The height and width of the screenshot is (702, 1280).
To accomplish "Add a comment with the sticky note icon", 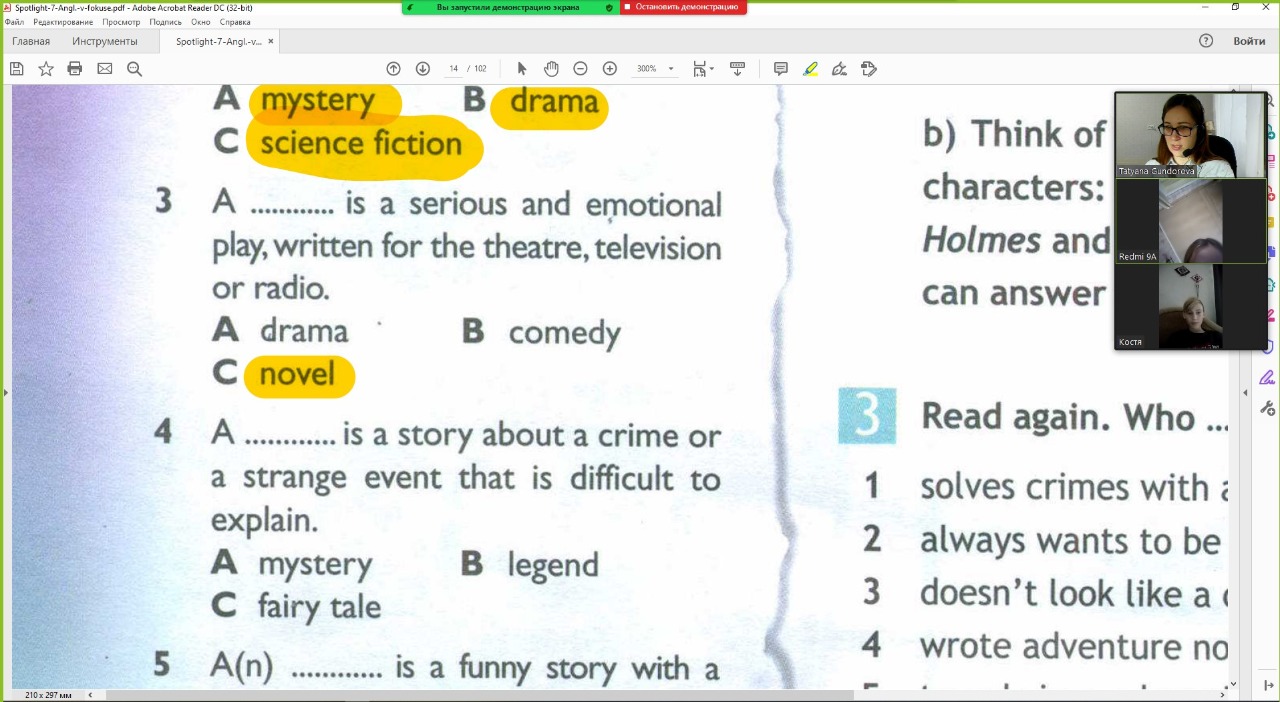I will [x=781, y=69].
